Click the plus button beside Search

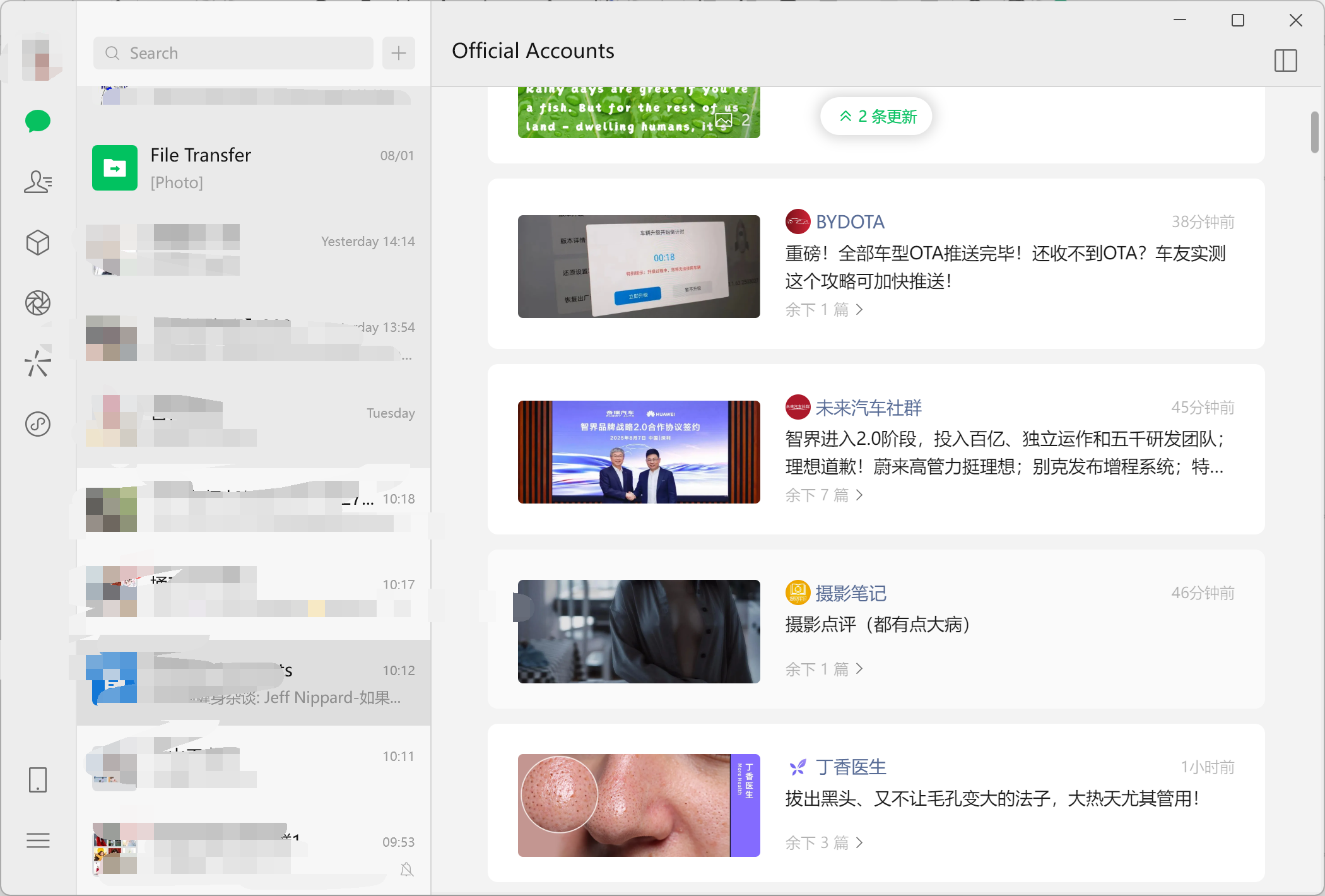click(x=399, y=53)
